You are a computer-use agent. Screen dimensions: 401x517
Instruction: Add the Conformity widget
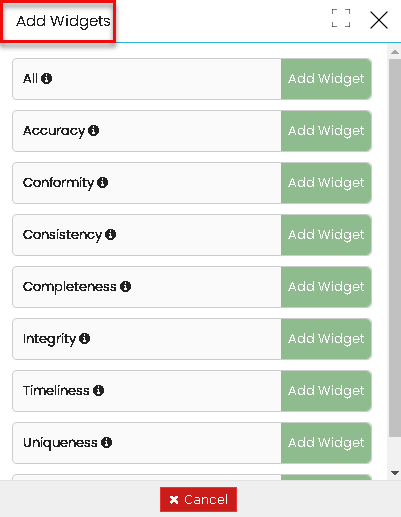point(326,183)
